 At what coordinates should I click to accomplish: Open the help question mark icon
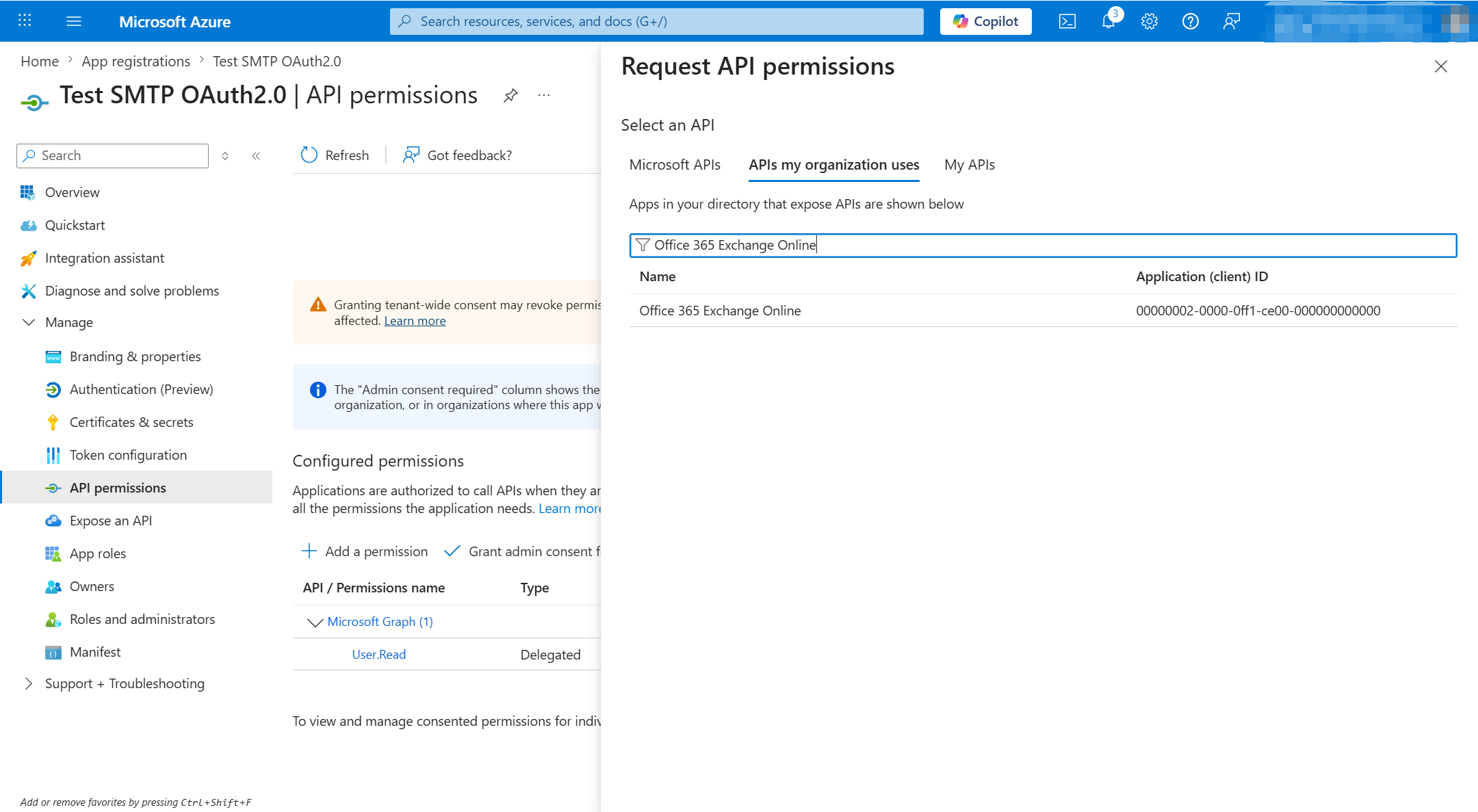coord(1190,21)
